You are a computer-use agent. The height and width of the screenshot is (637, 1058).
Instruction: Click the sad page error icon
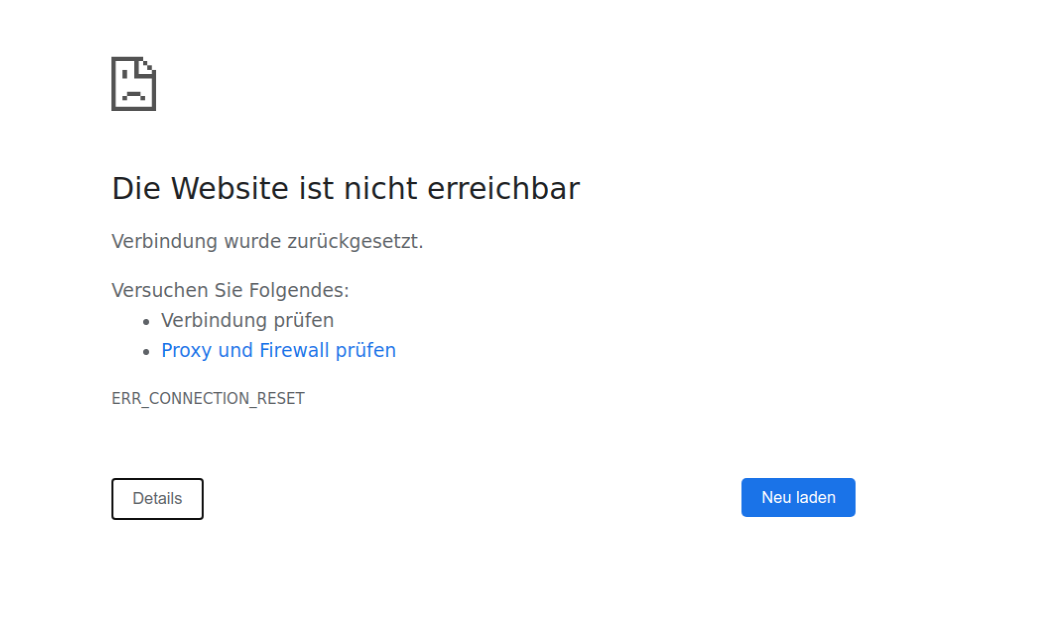133,84
